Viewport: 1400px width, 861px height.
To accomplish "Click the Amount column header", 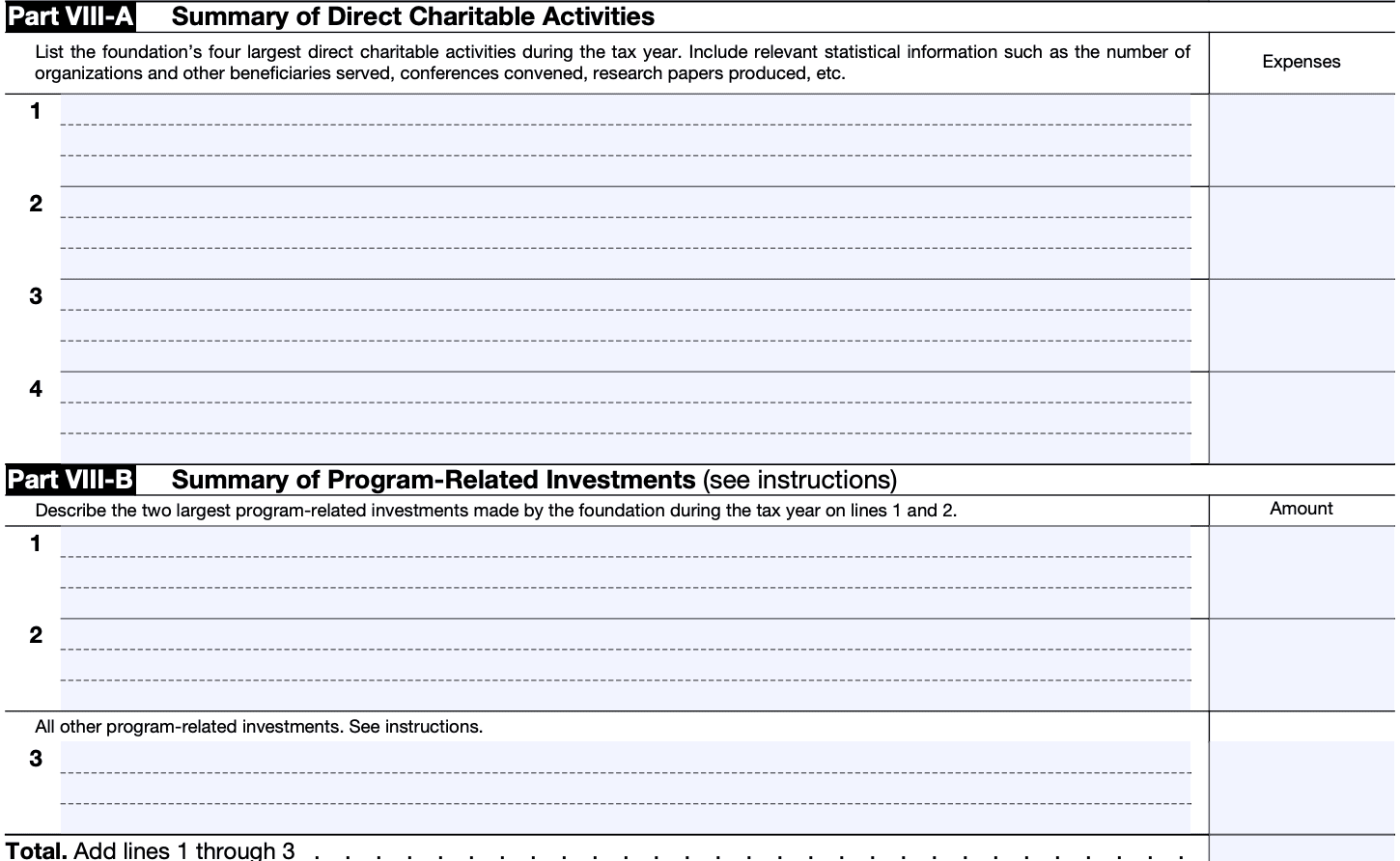I will (1301, 509).
